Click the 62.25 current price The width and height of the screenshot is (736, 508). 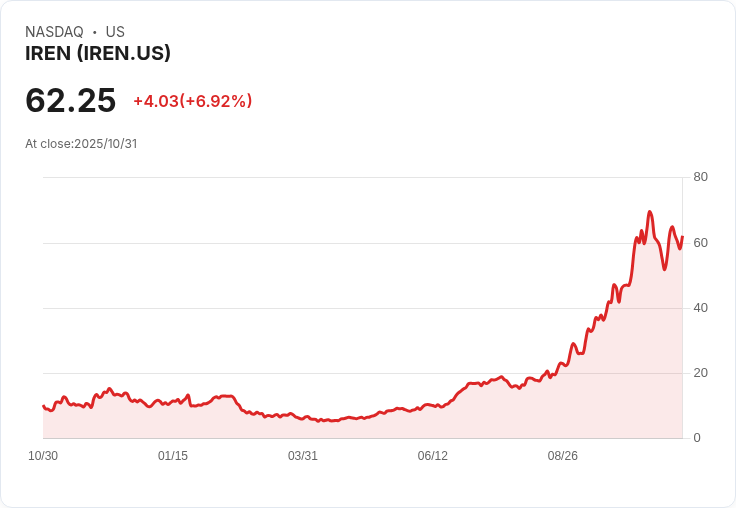(x=70, y=100)
